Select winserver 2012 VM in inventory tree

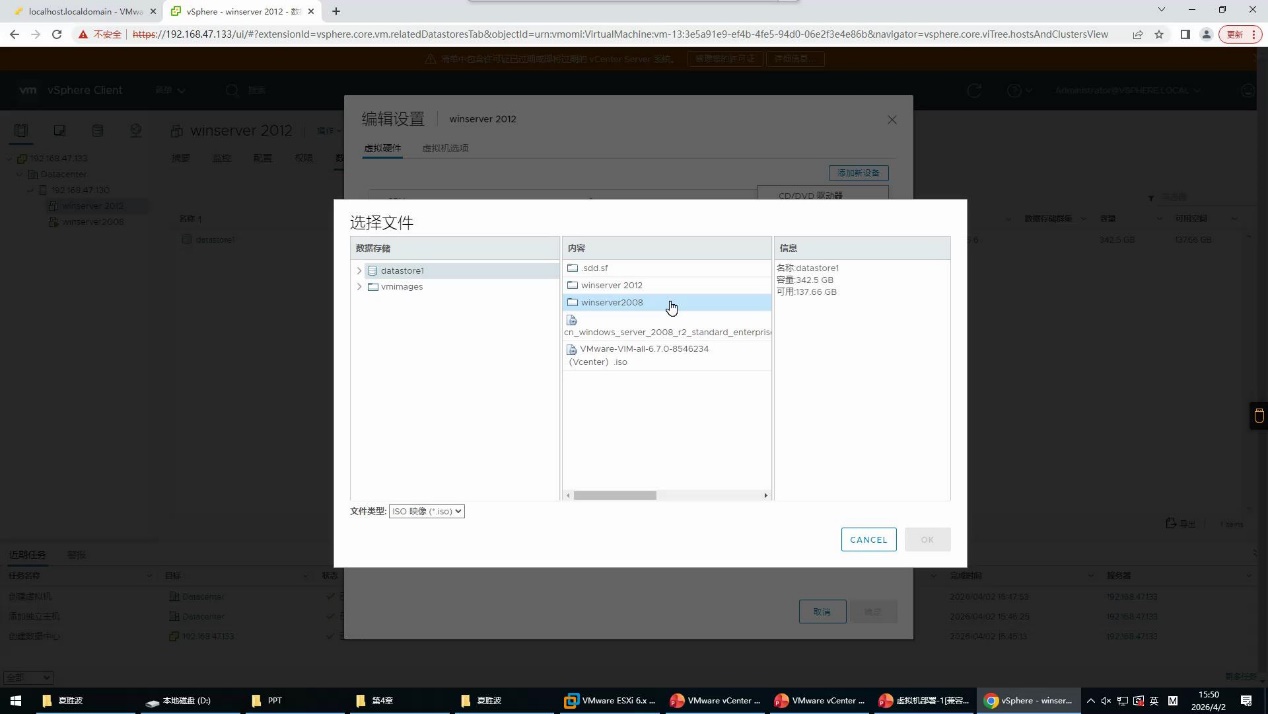coord(92,206)
